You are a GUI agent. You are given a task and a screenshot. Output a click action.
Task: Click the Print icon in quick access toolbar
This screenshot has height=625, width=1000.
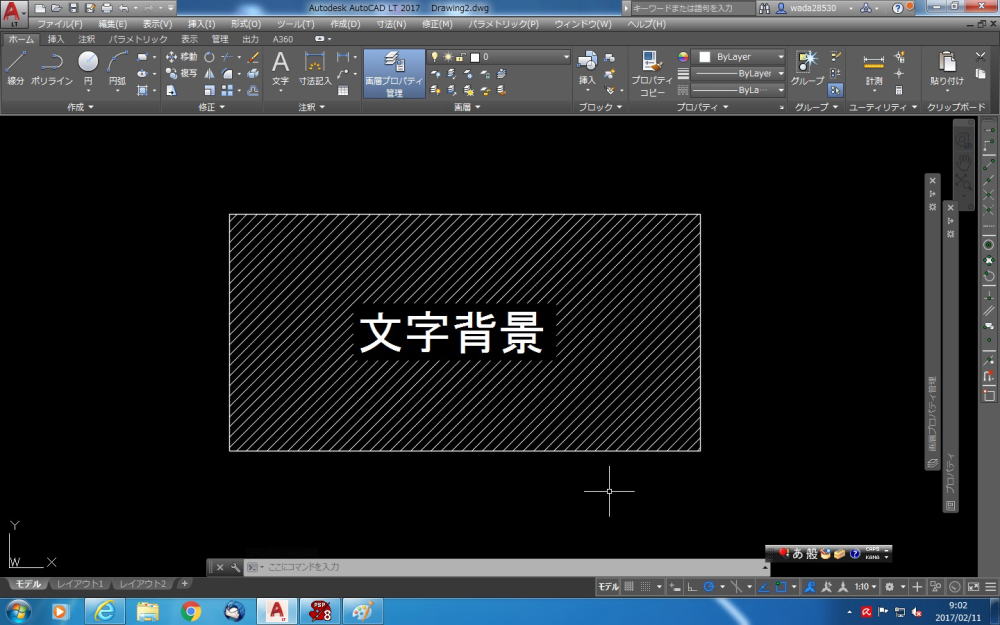click(x=107, y=8)
